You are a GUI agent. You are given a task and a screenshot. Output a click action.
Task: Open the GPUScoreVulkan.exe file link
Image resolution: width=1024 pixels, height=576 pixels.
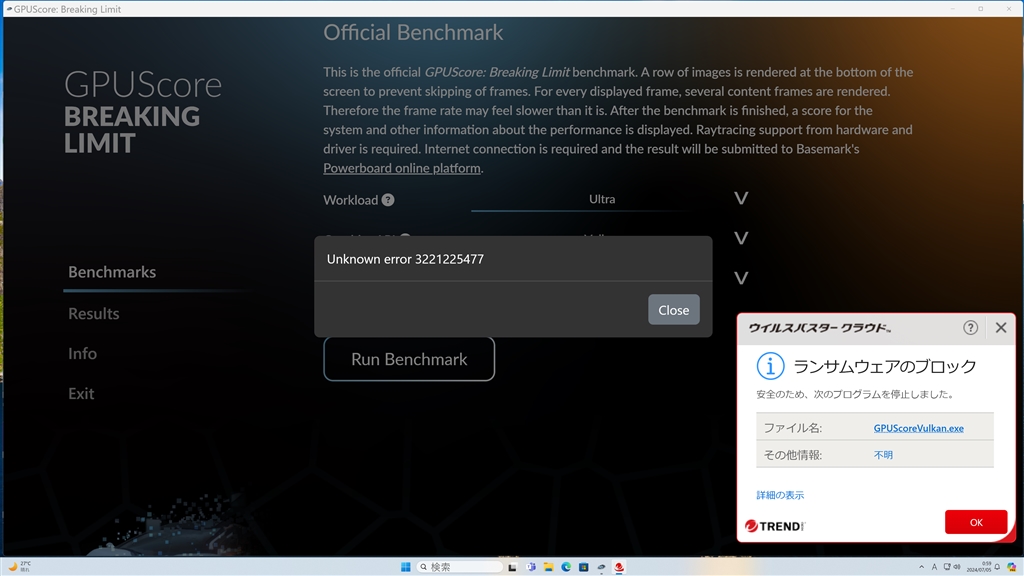pos(918,428)
